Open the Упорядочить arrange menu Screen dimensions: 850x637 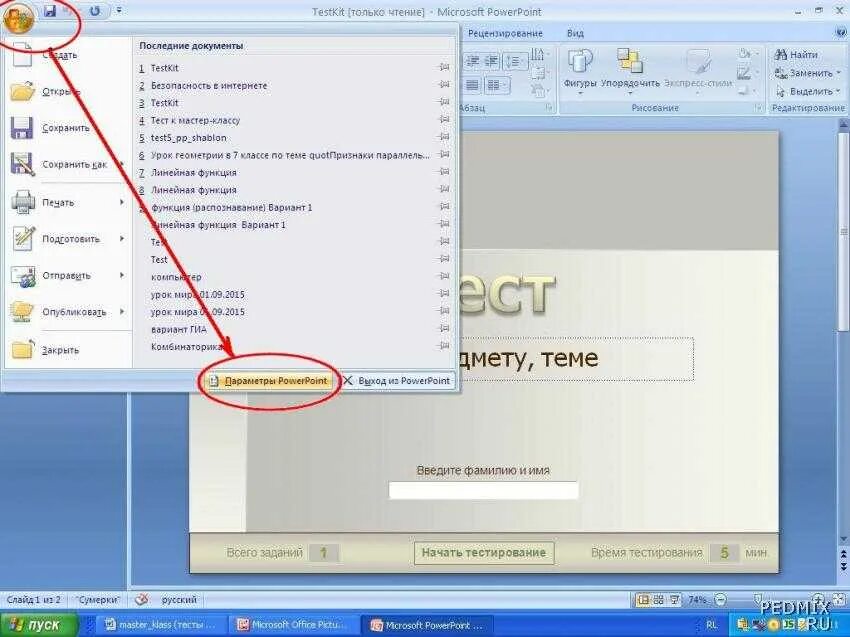point(630,72)
